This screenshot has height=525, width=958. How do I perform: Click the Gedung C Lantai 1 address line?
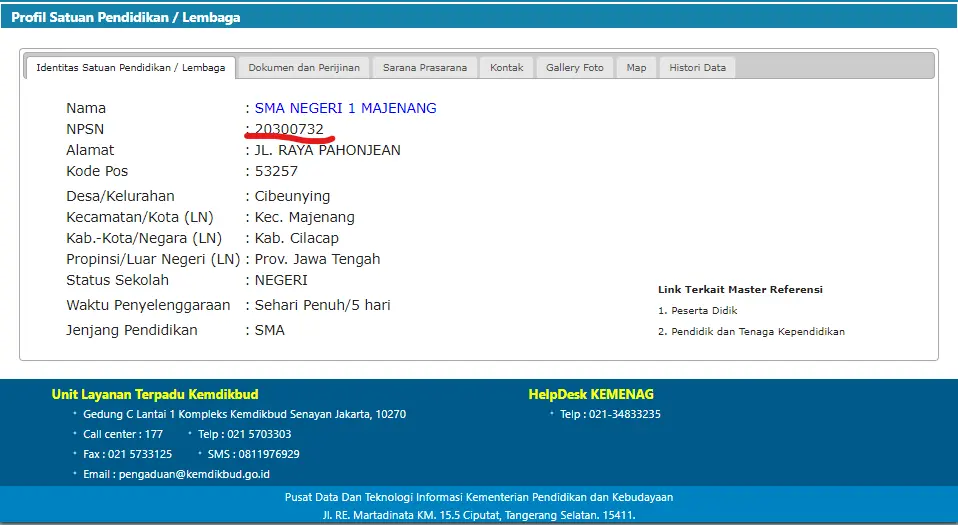coord(244,414)
